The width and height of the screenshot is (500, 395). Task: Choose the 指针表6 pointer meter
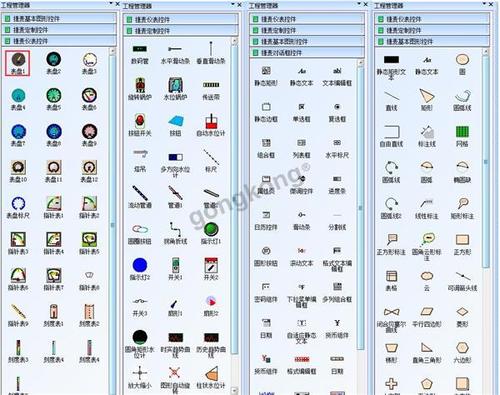[18, 279]
